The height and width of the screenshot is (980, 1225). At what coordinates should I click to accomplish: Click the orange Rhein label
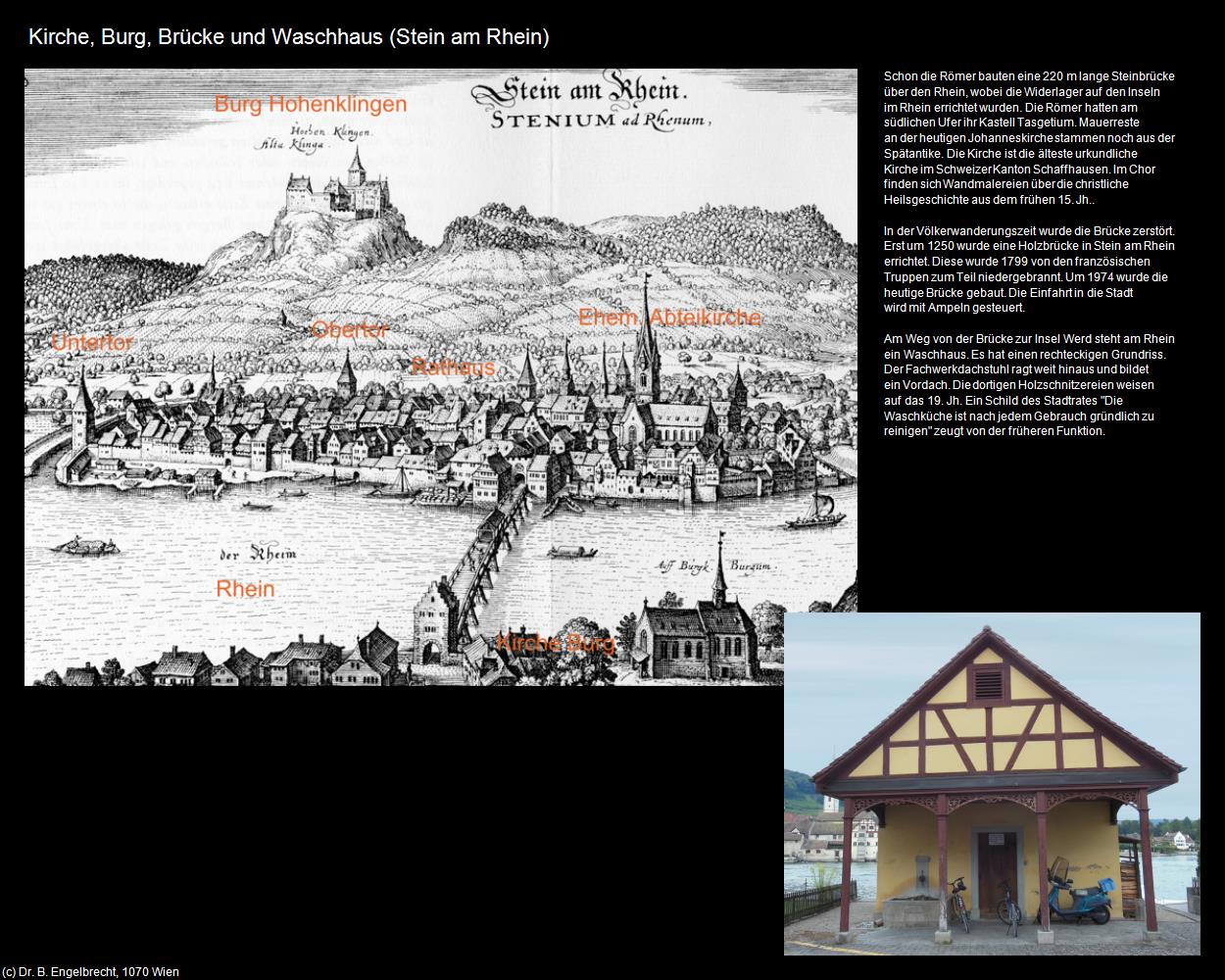(x=245, y=589)
